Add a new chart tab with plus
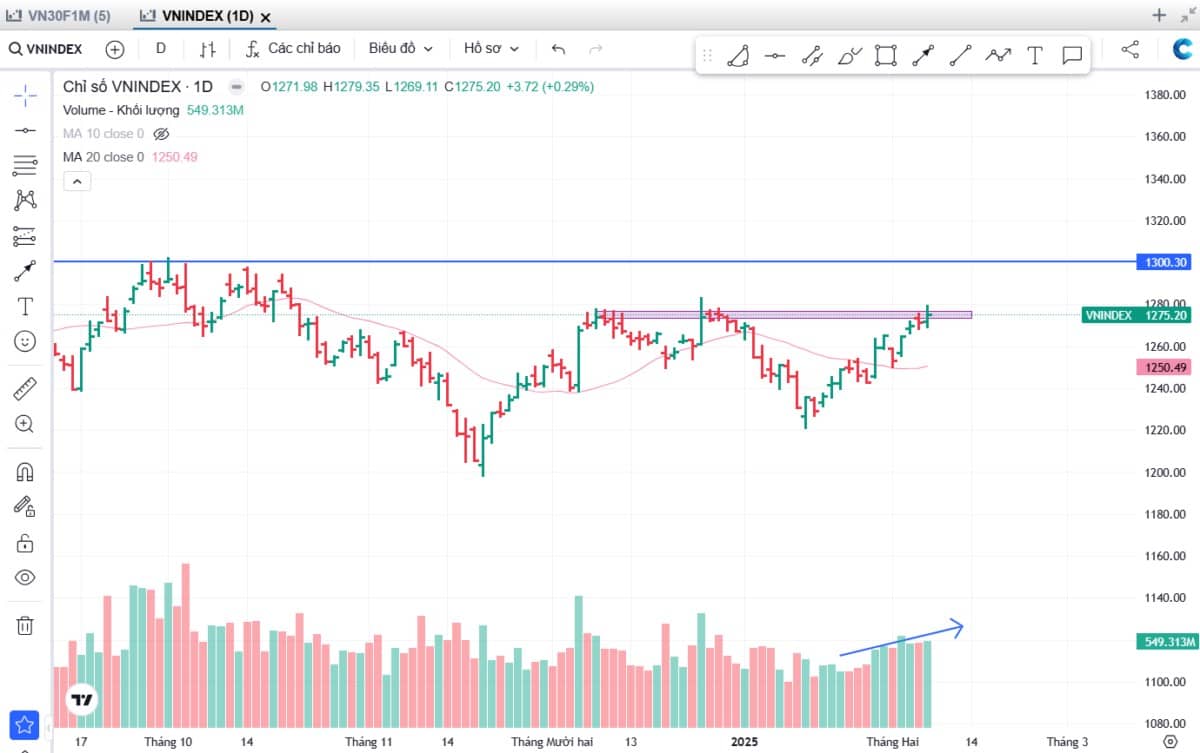The image size is (1200, 753). tap(1159, 15)
